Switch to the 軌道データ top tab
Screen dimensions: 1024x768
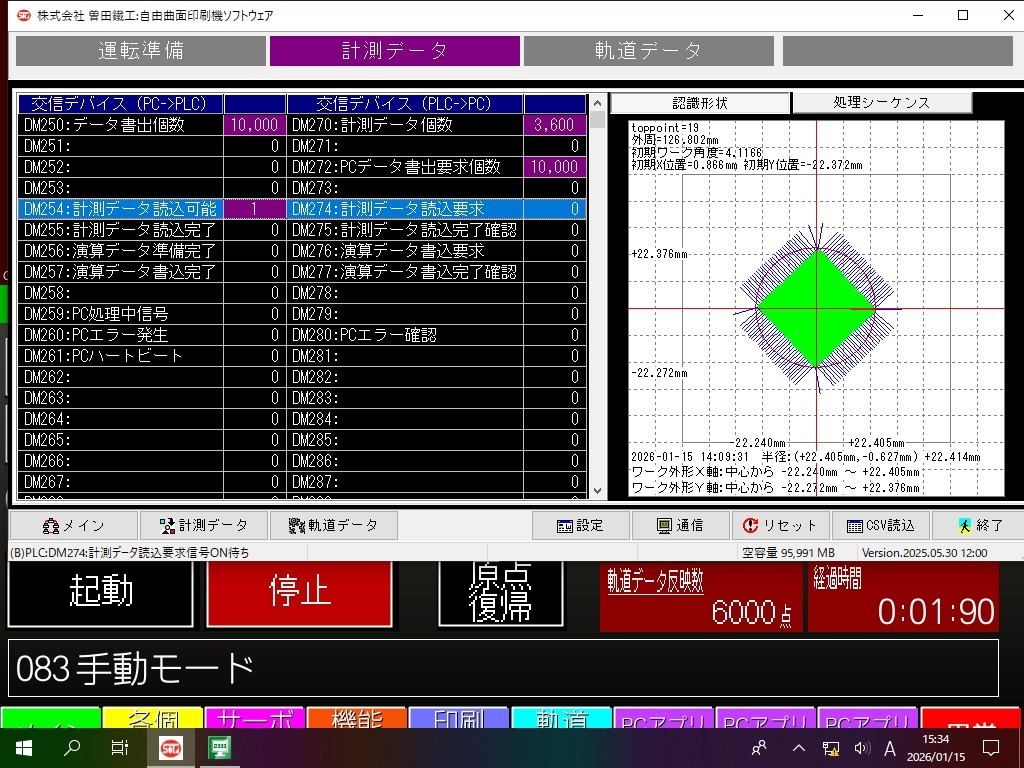pyautogui.click(x=648, y=50)
